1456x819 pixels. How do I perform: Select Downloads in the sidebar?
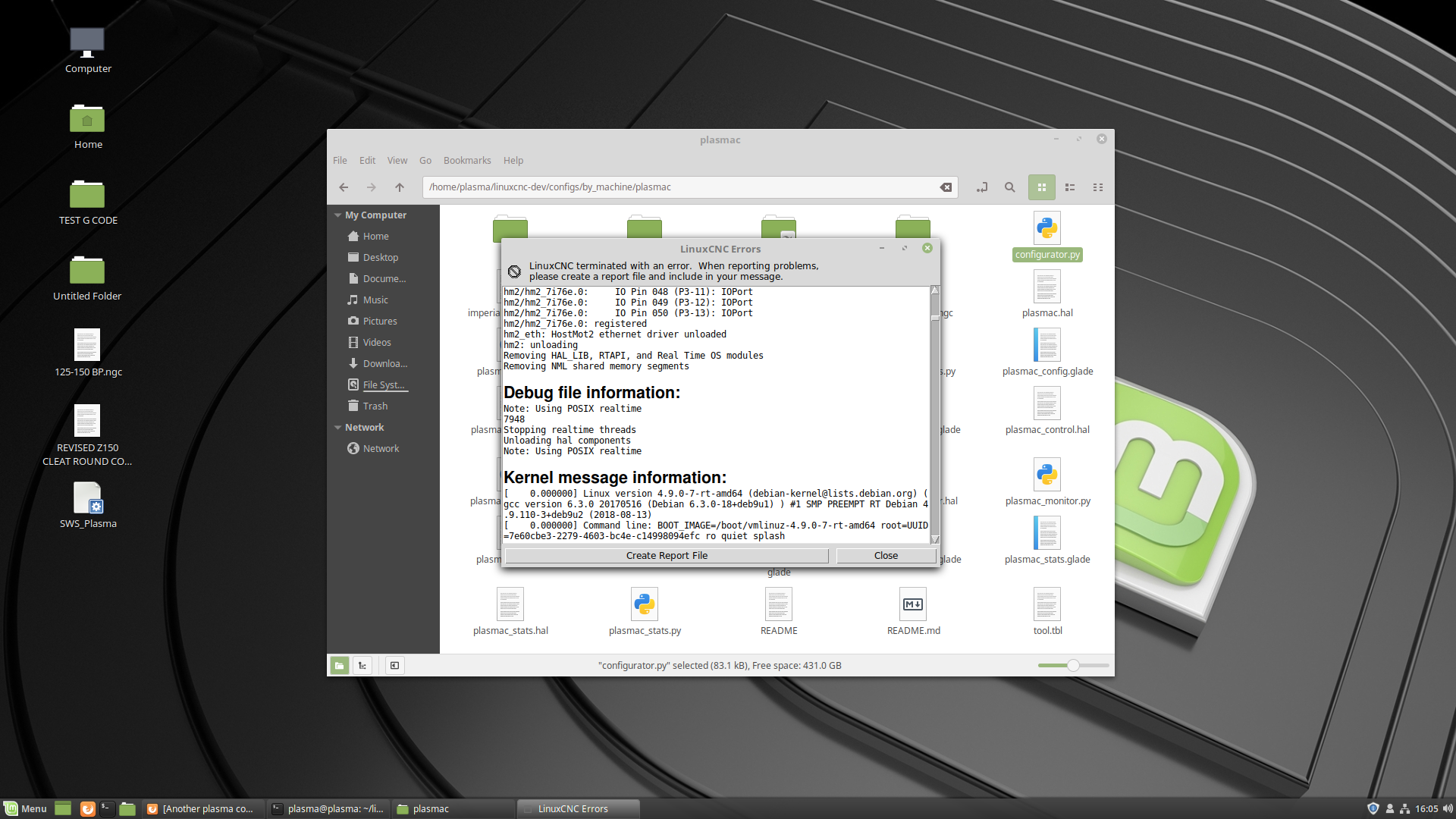tap(384, 364)
